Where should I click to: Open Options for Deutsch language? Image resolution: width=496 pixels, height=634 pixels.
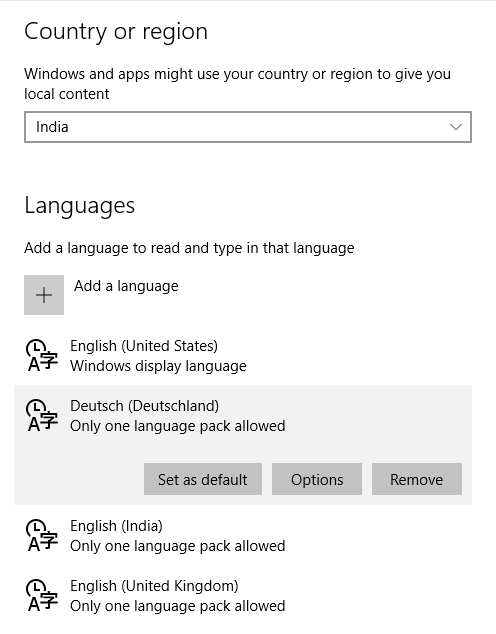[317, 479]
